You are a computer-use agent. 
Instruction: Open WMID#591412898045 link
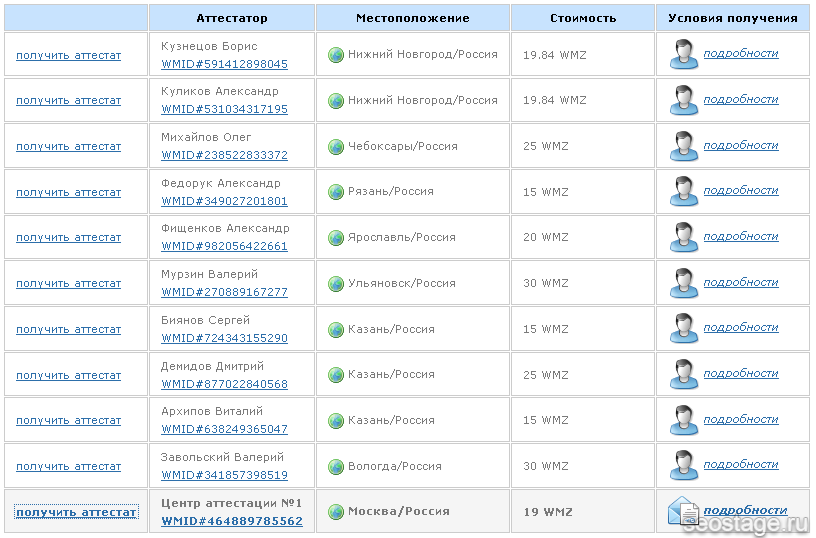tap(224, 64)
